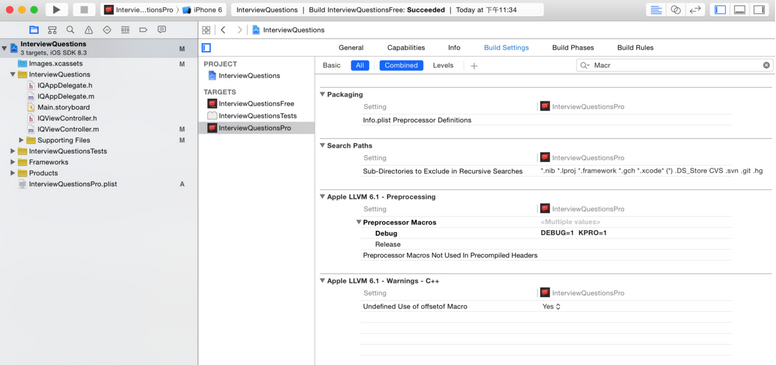Edit the Debug value DEBUG=1 KPRO=1
Viewport: 776px width, 365px height.
point(574,233)
